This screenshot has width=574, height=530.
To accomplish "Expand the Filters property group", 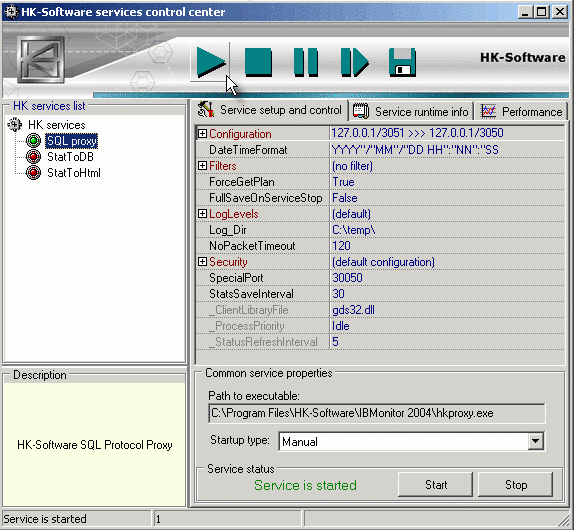I will click(202, 166).
